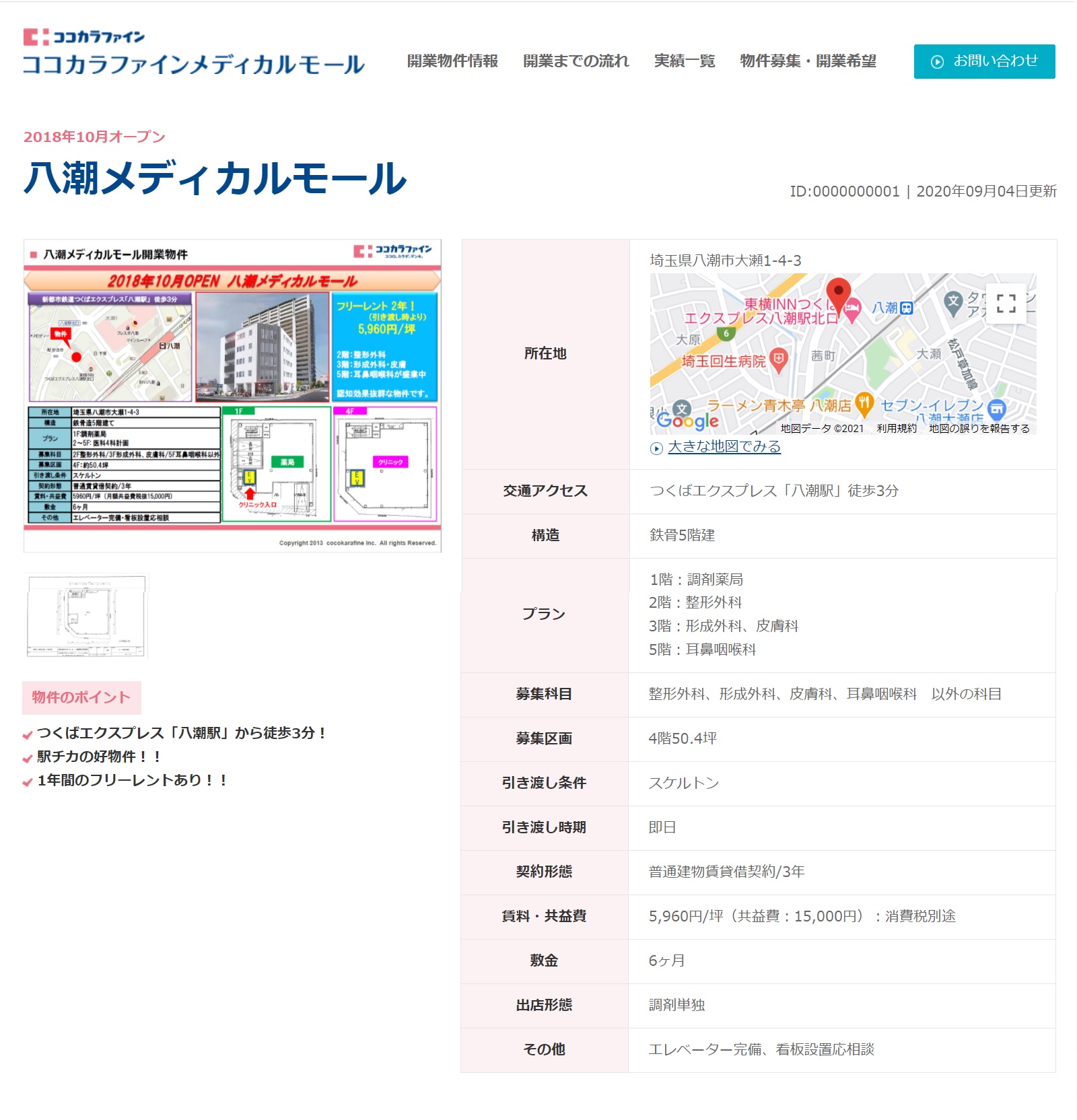
Task: Click plan line 5階:耳鼻咽喉科
Action: 702,650
